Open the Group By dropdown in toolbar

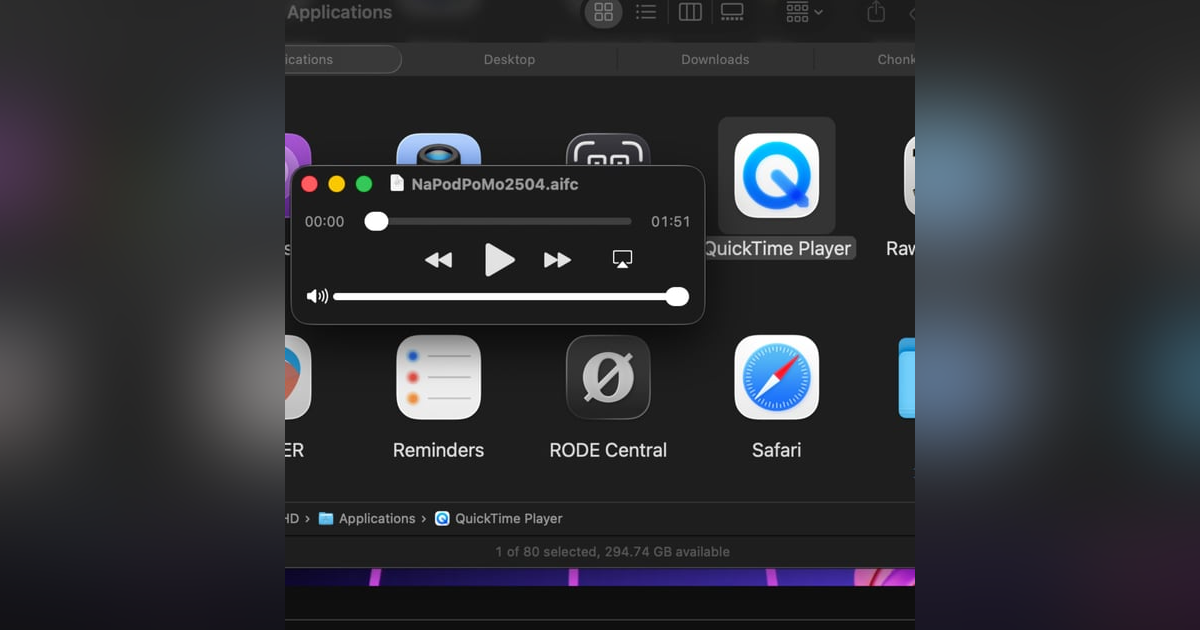tap(804, 13)
